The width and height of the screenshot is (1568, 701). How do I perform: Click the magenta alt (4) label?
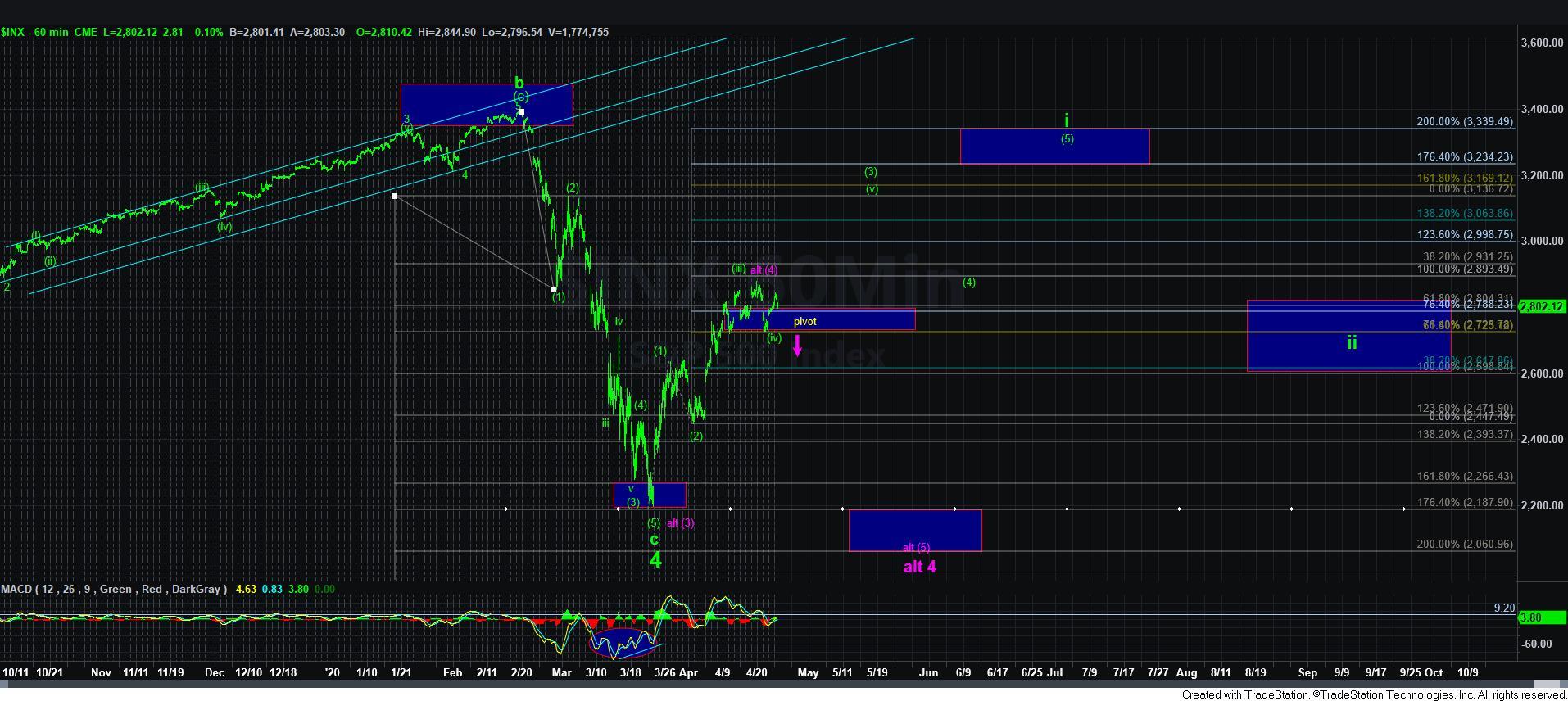764,269
